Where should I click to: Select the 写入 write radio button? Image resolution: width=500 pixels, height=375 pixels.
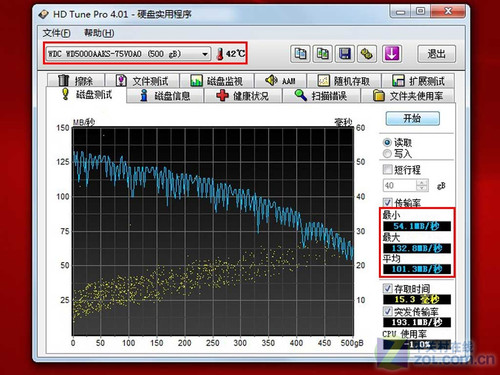[x=387, y=154]
